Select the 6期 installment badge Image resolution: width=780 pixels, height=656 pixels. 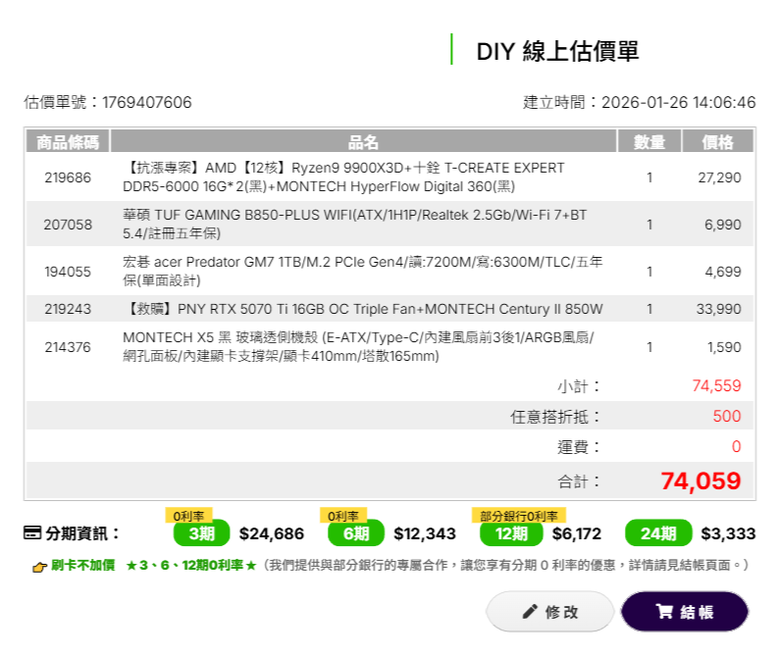(x=356, y=533)
